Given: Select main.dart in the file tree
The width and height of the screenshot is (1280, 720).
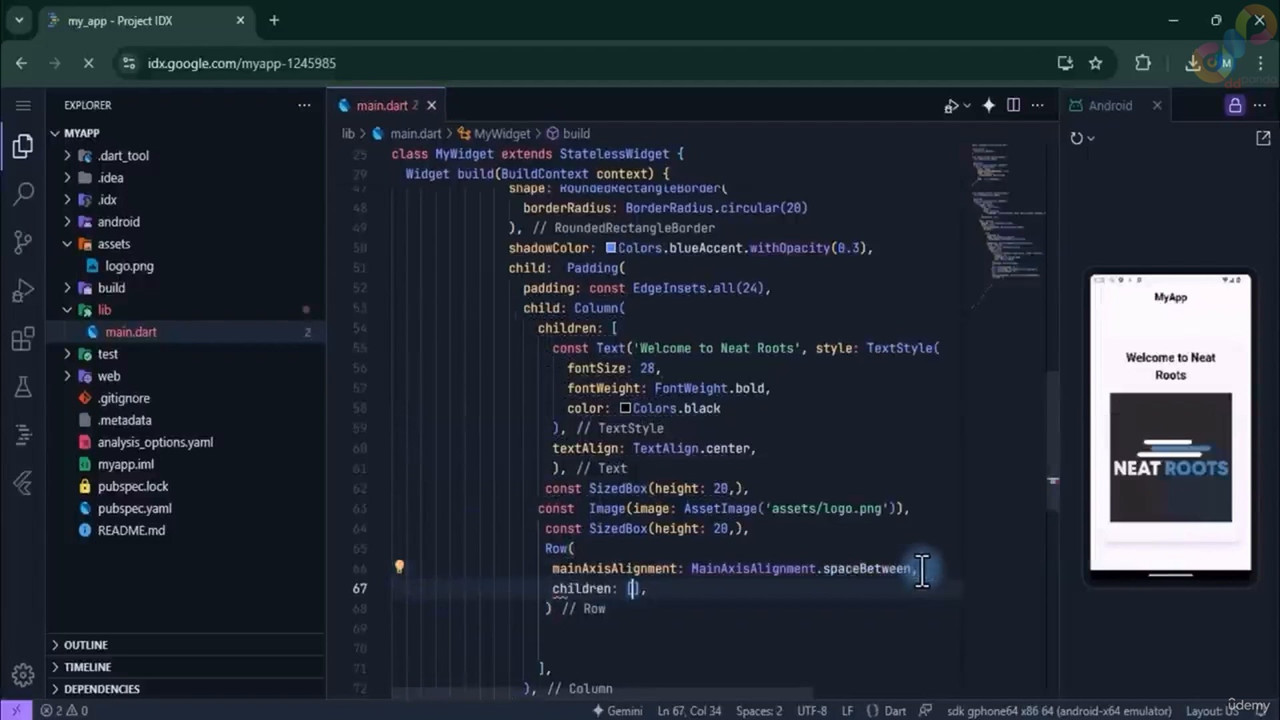Looking at the screenshot, I should tap(130, 332).
